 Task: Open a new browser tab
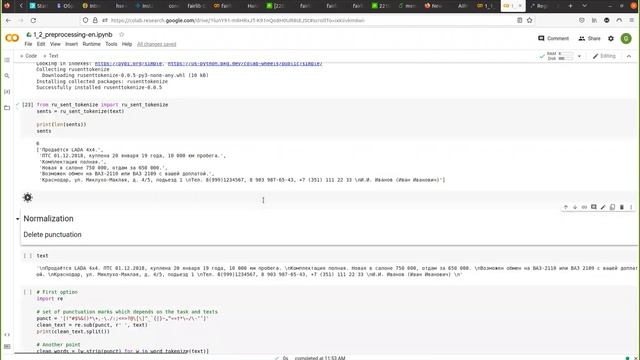pos(570,6)
